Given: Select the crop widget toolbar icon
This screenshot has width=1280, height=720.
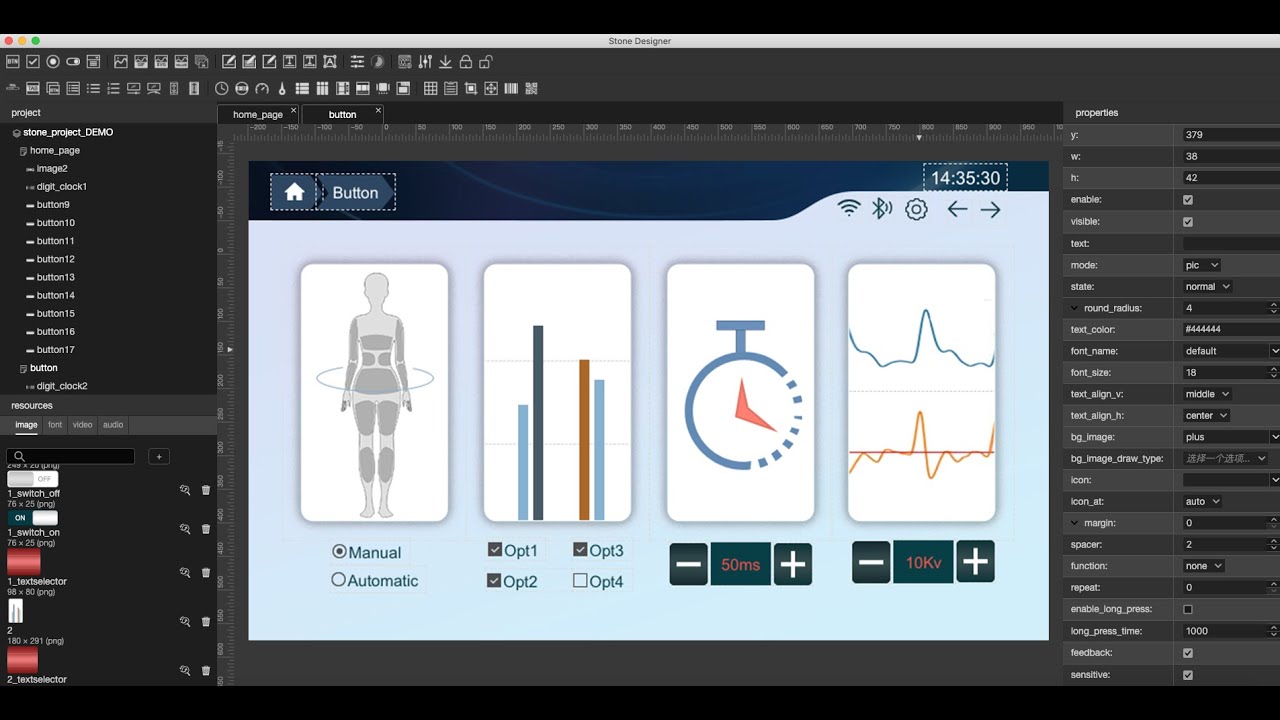Looking at the screenshot, I should click(x=470, y=88).
